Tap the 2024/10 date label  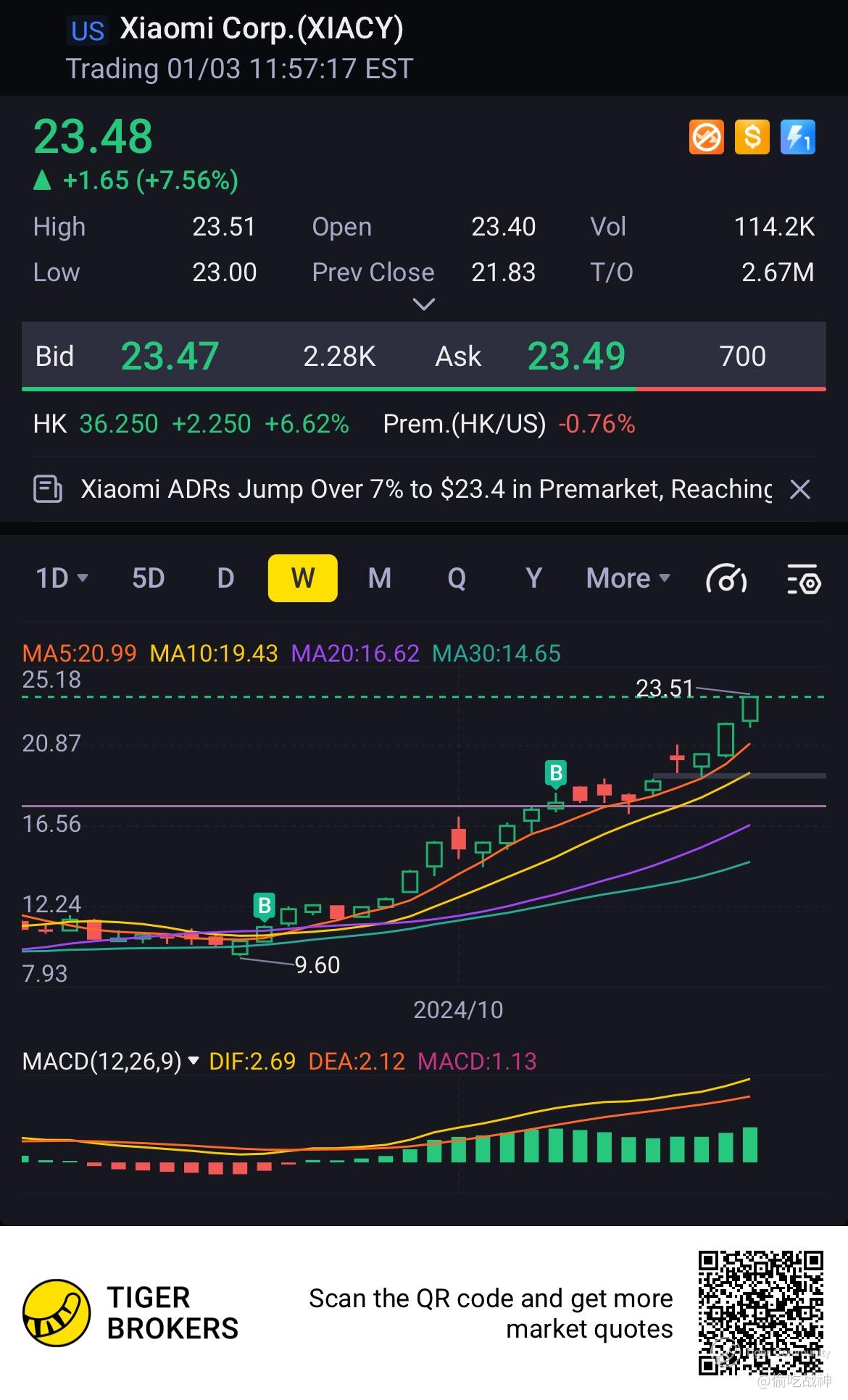pyautogui.click(x=458, y=1010)
